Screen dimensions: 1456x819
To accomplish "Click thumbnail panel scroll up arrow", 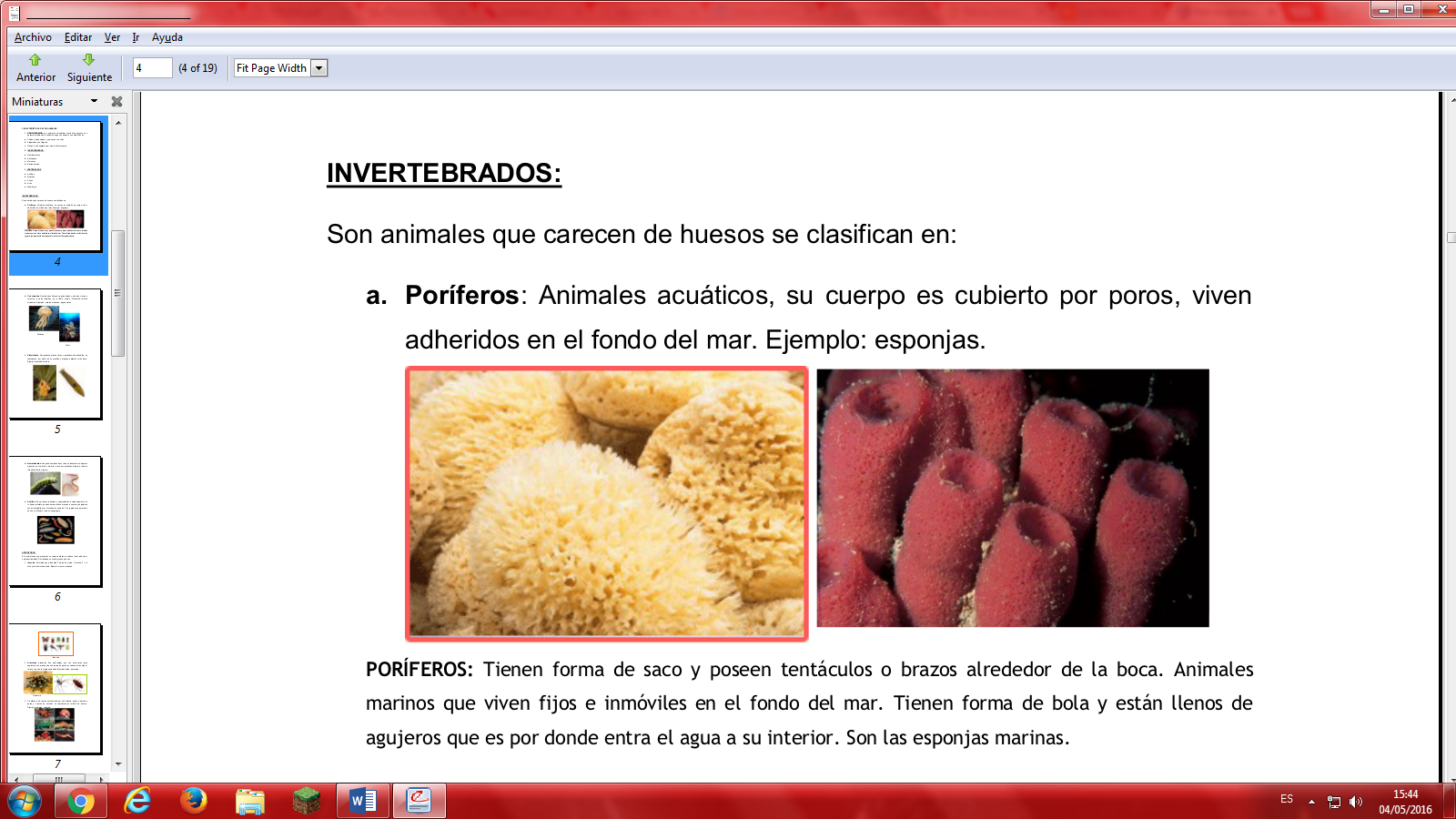I will [118, 122].
